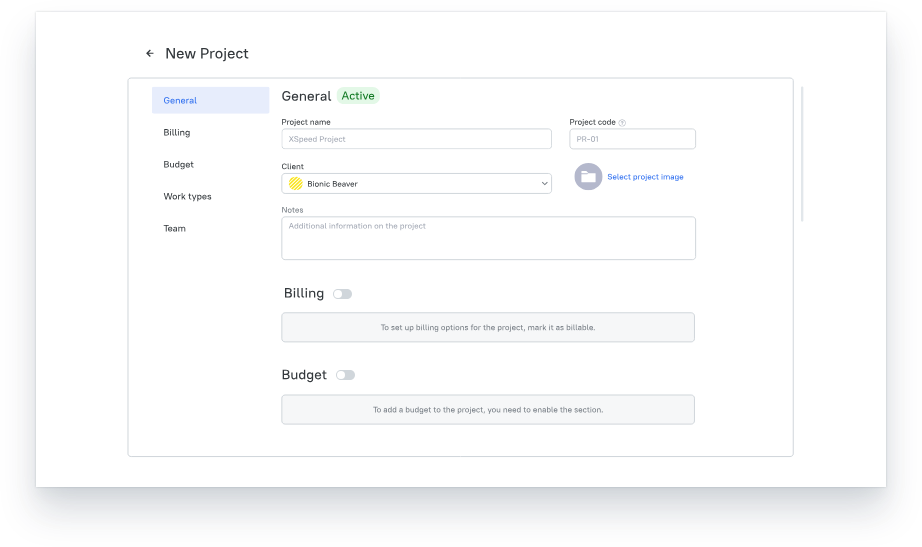Click the Client field label

click(292, 166)
